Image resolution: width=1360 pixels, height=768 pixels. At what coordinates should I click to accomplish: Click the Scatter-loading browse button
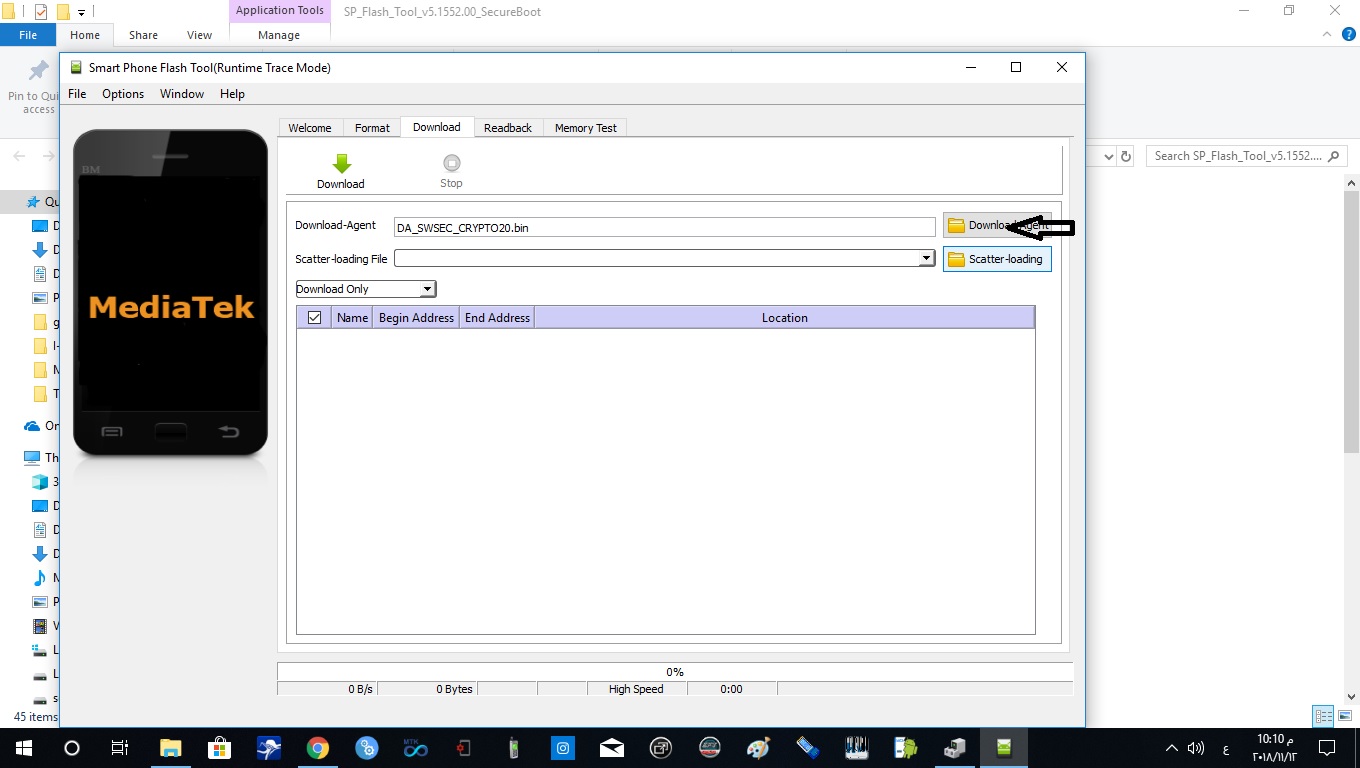(997, 259)
